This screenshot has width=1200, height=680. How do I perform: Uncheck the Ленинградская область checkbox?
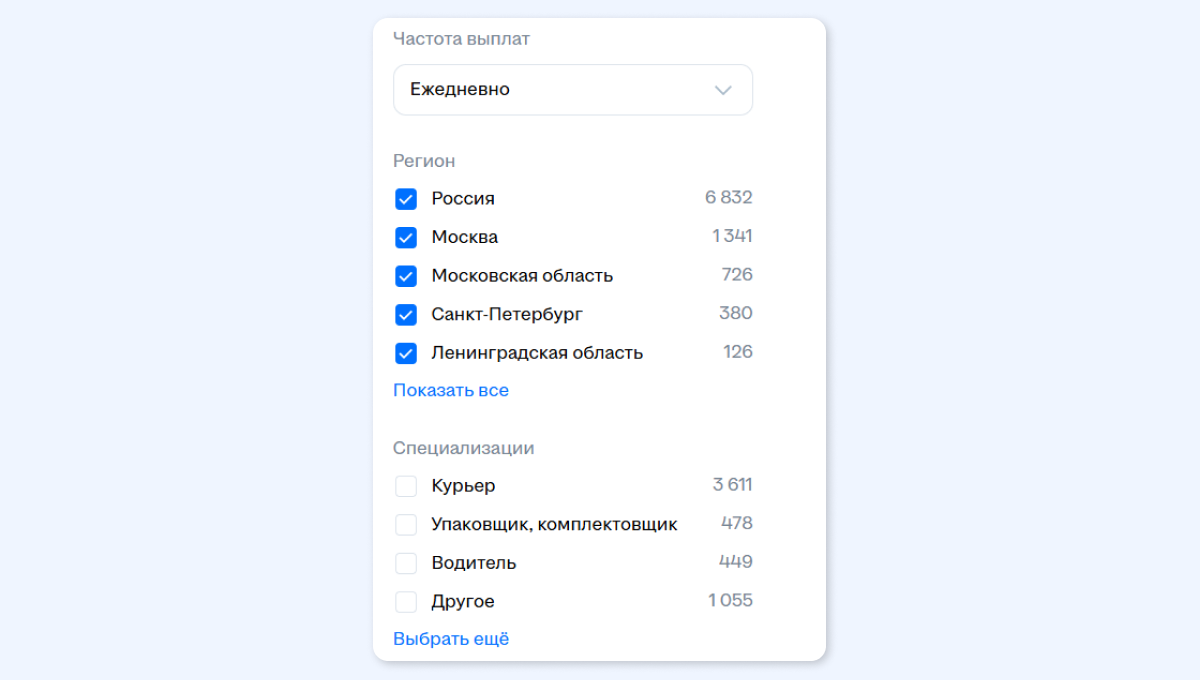[x=406, y=353]
